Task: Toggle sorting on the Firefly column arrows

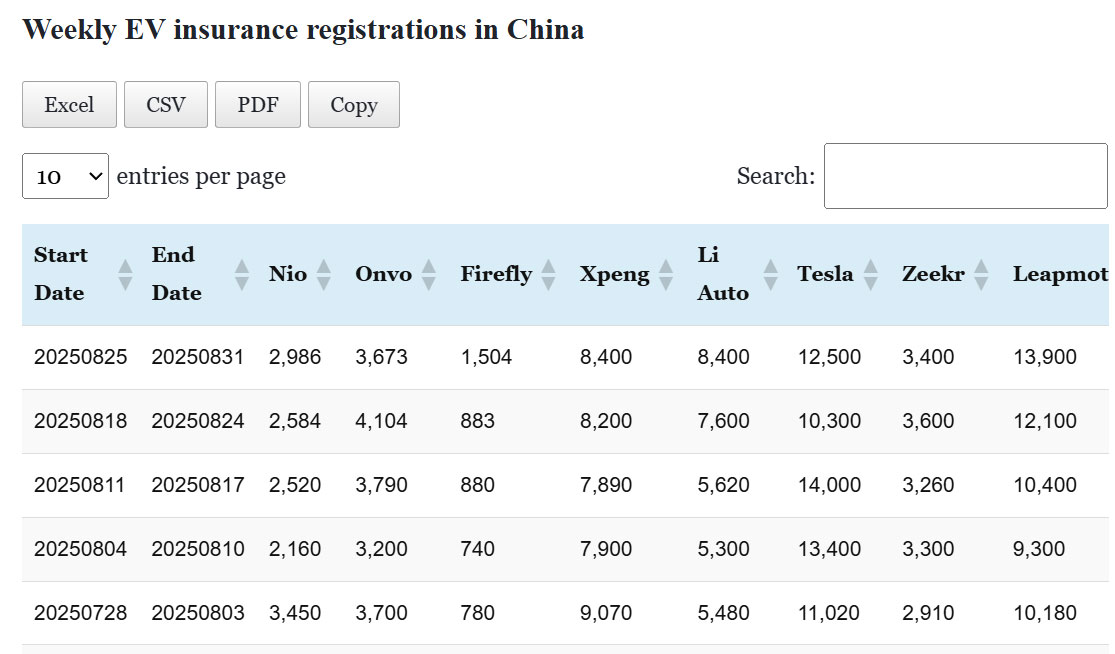Action: coord(548,274)
